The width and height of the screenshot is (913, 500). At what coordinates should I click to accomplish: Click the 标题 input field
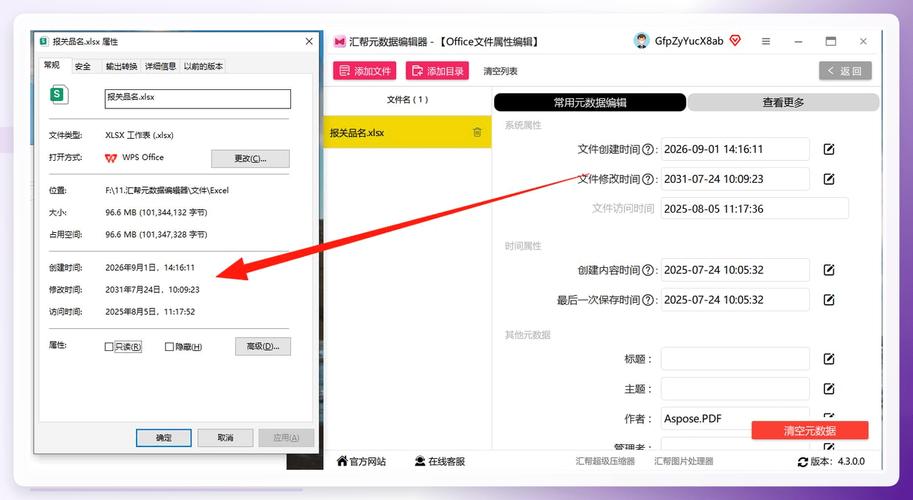pyautogui.click(x=735, y=359)
